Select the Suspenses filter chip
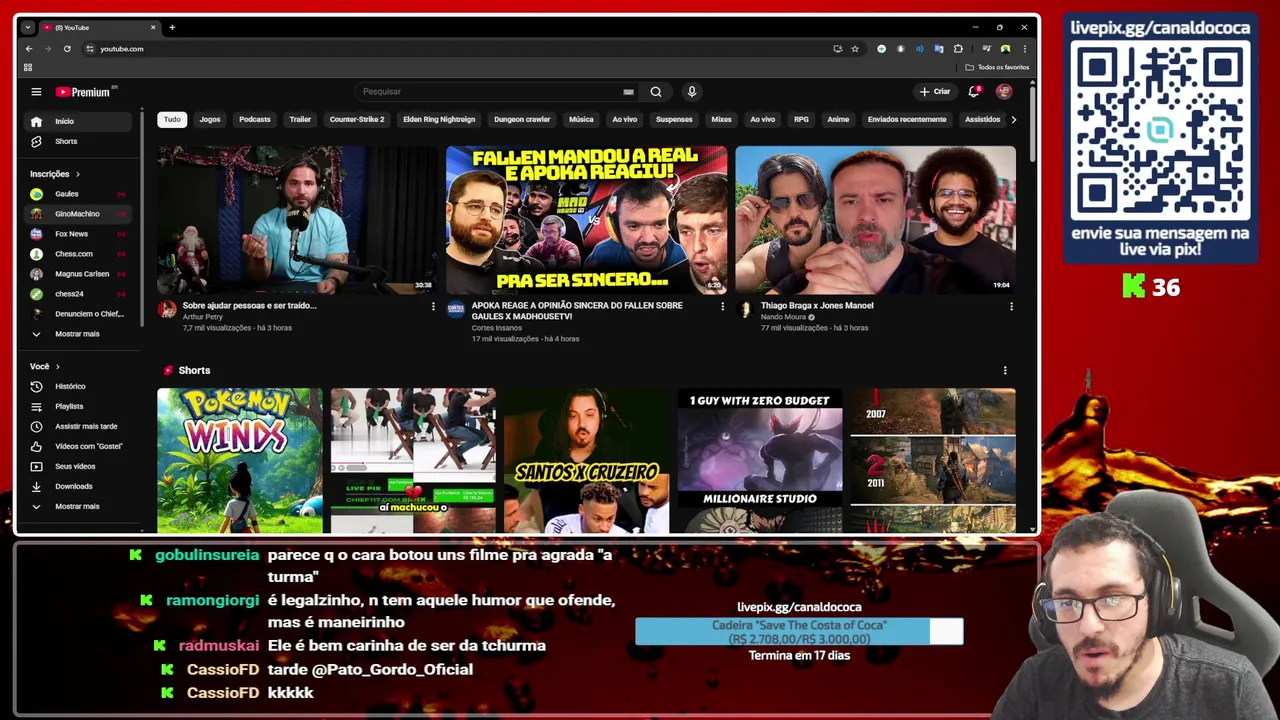This screenshot has height=720, width=1280. click(x=674, y=119)
